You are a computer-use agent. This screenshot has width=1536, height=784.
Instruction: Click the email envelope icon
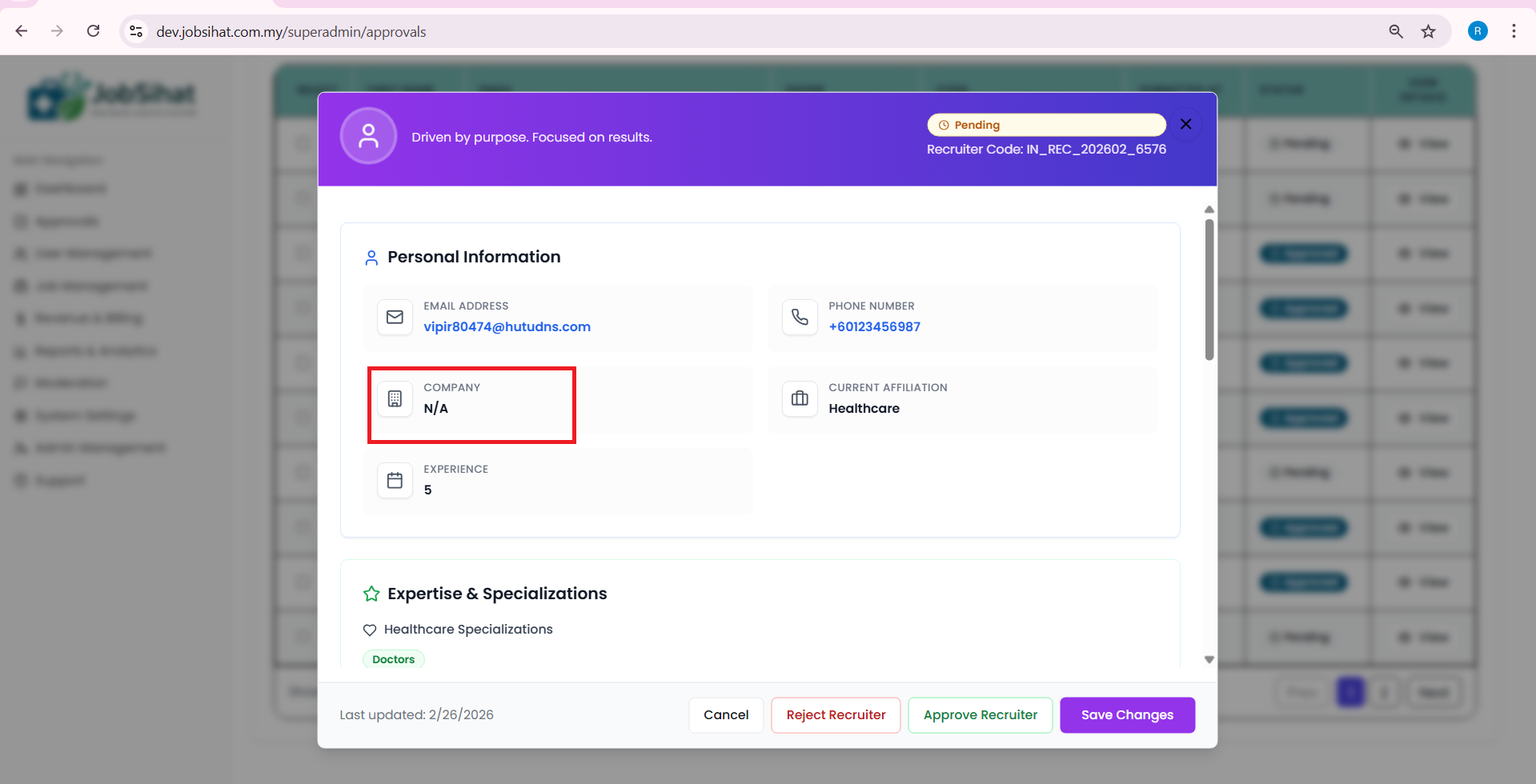(x=395, y=318)
